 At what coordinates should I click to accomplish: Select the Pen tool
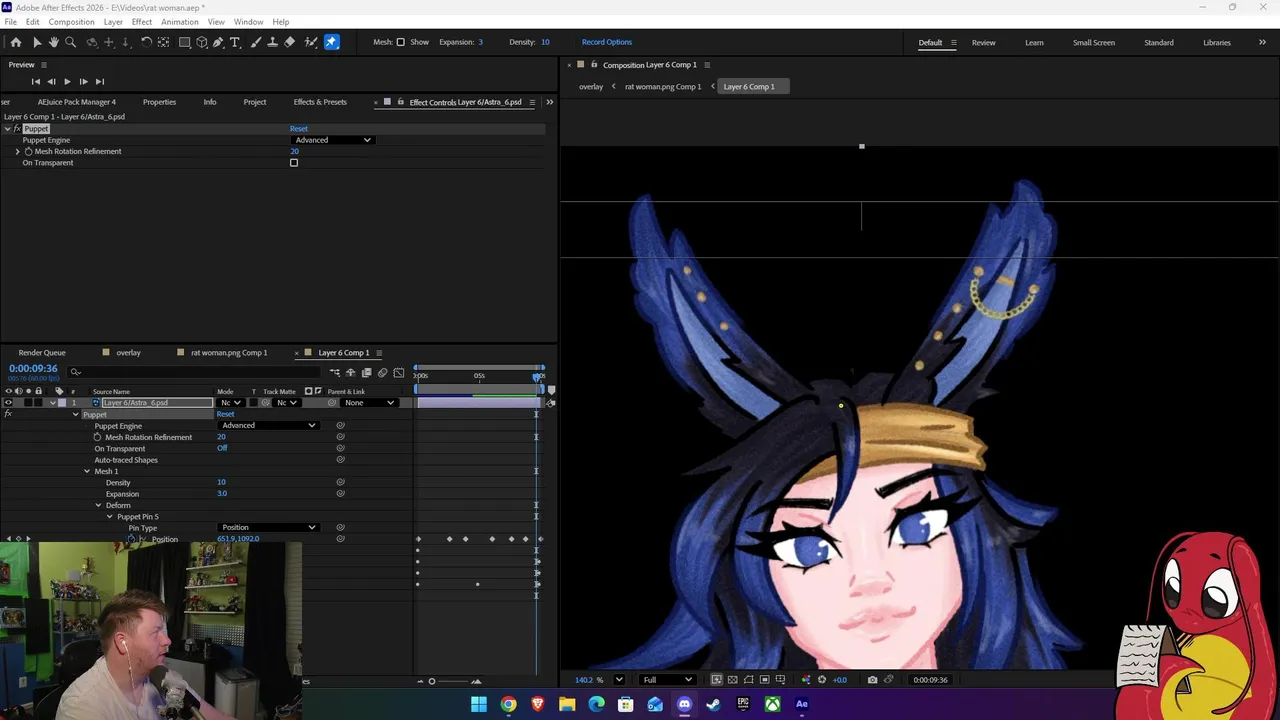[218, 42]
